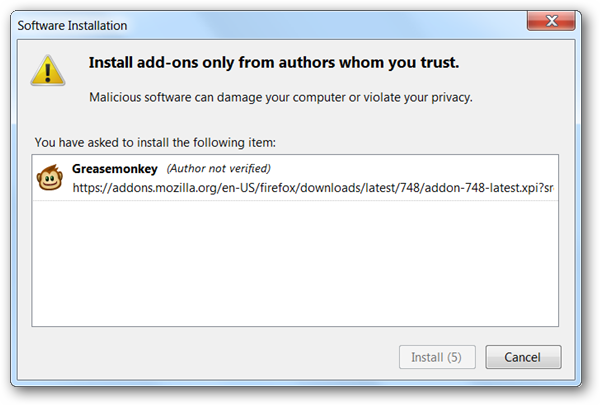Viewport: 600px width, 405px height.
Task: Select the Greasemonkey add-on name
Action: click(x=115, y=168)
